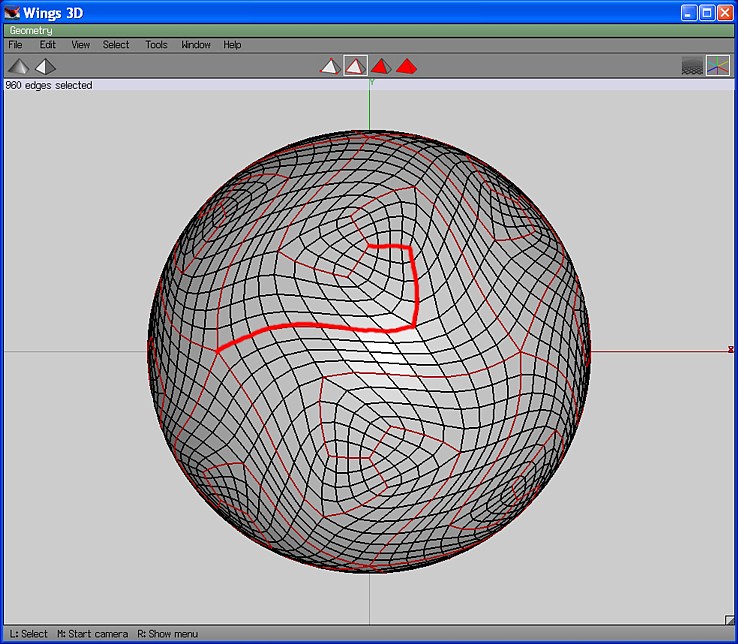Open the Edit menu

(48, 45)
